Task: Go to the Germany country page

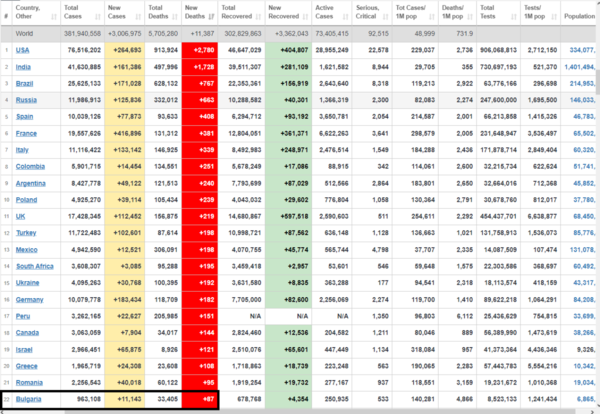Action: coord(30,300)
